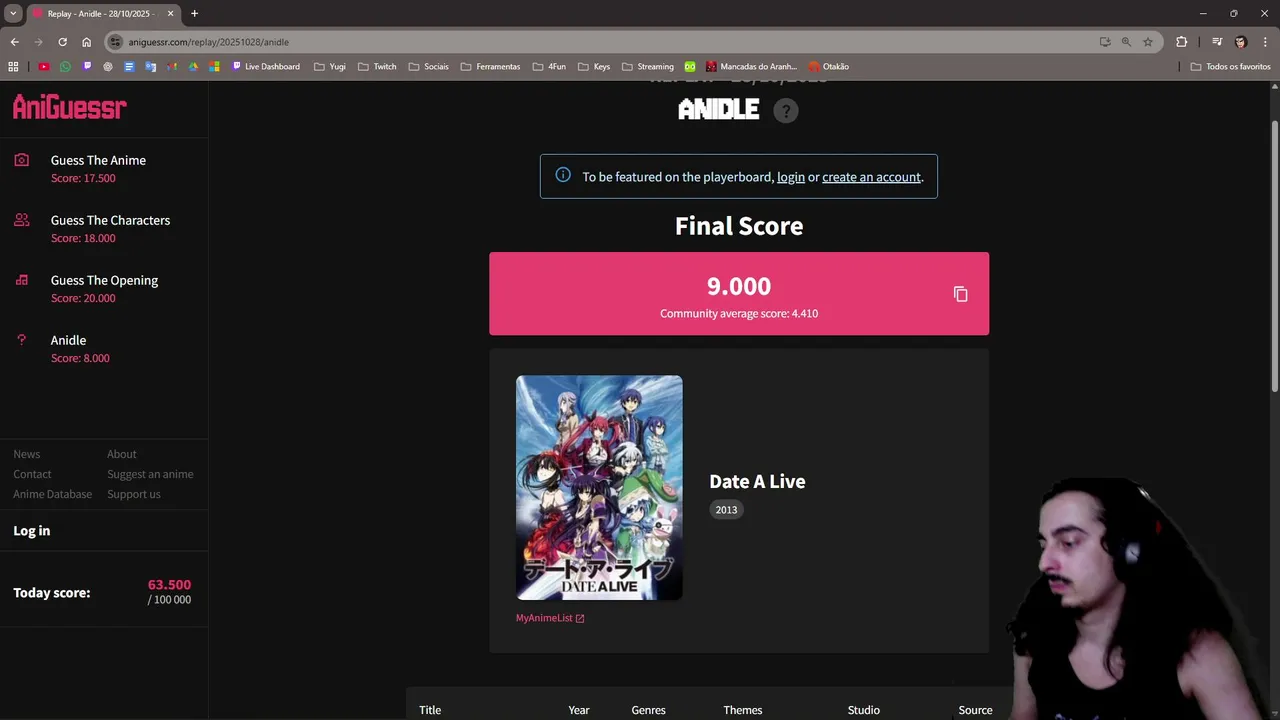Viewport: 1280px width, 720px height.
Task: Open Guess The Anime in sidebar
Action: coord(98,160)
